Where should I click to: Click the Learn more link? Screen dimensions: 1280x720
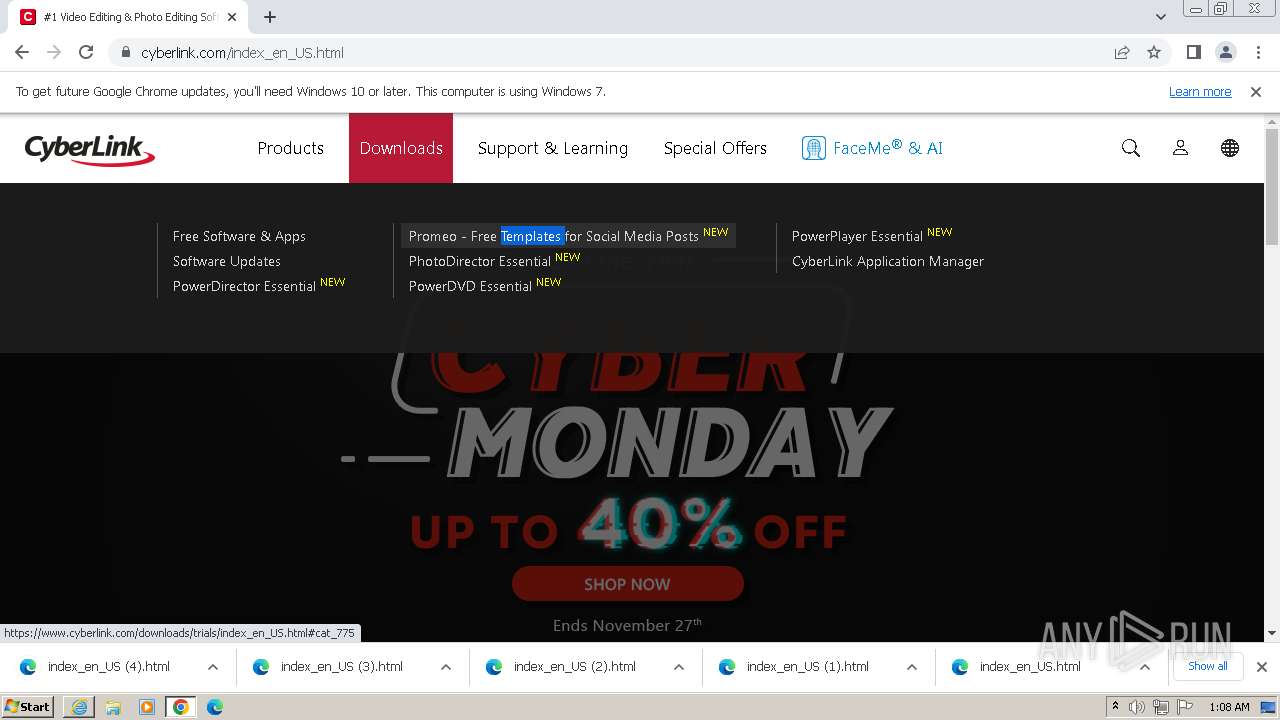pos(1200,91)
